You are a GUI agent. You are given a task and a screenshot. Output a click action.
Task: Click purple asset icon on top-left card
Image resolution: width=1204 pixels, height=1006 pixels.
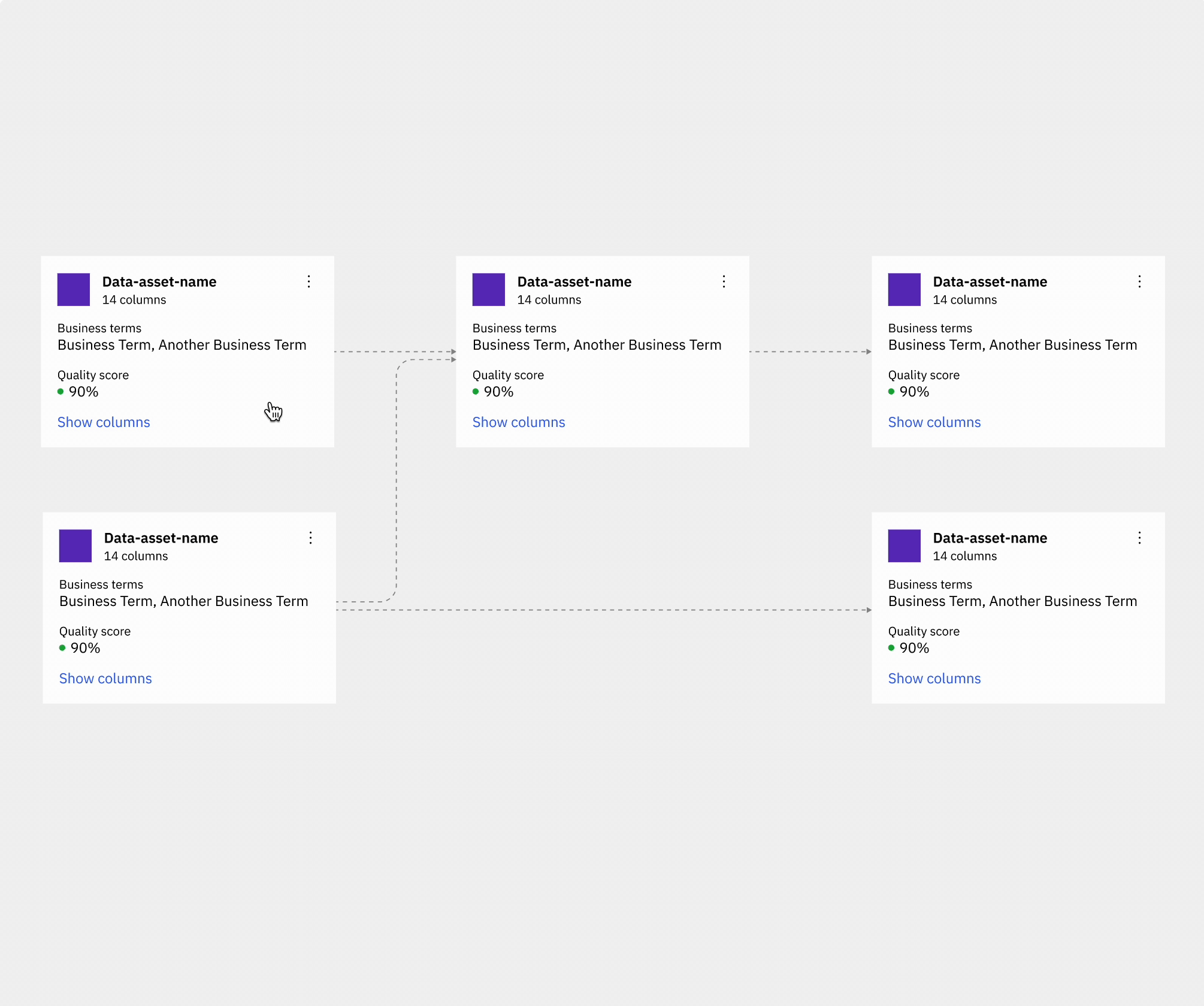pos(74,290)
